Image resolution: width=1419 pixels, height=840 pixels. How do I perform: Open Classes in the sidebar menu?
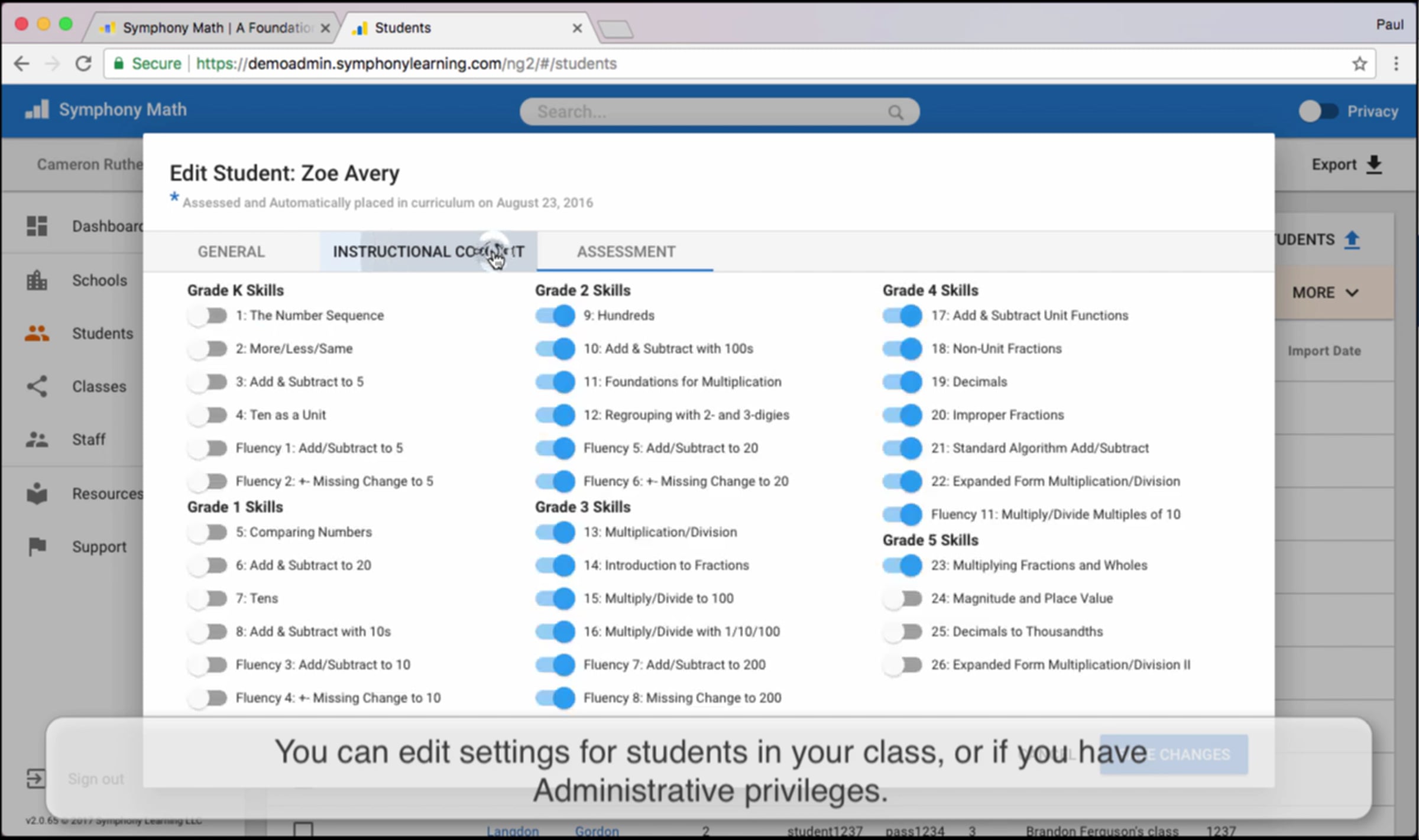pyautogui.click(x=99, y=387)
